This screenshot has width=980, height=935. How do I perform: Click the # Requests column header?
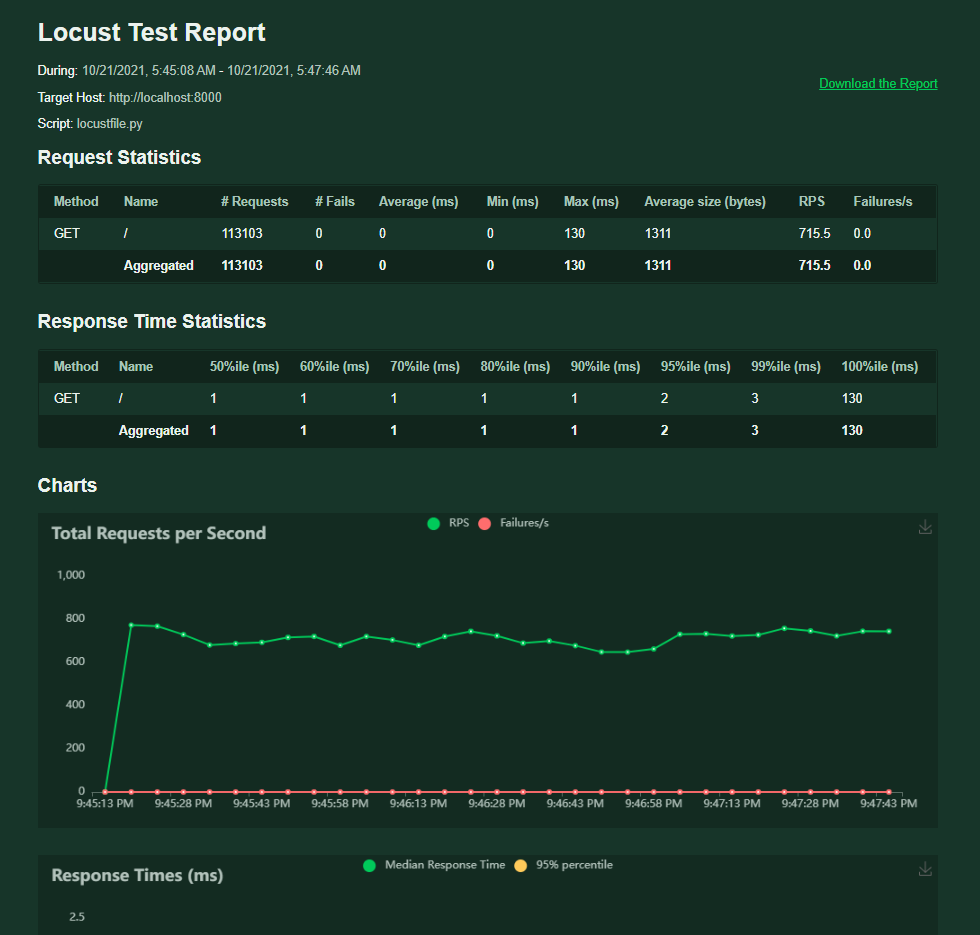pos(254,201)
